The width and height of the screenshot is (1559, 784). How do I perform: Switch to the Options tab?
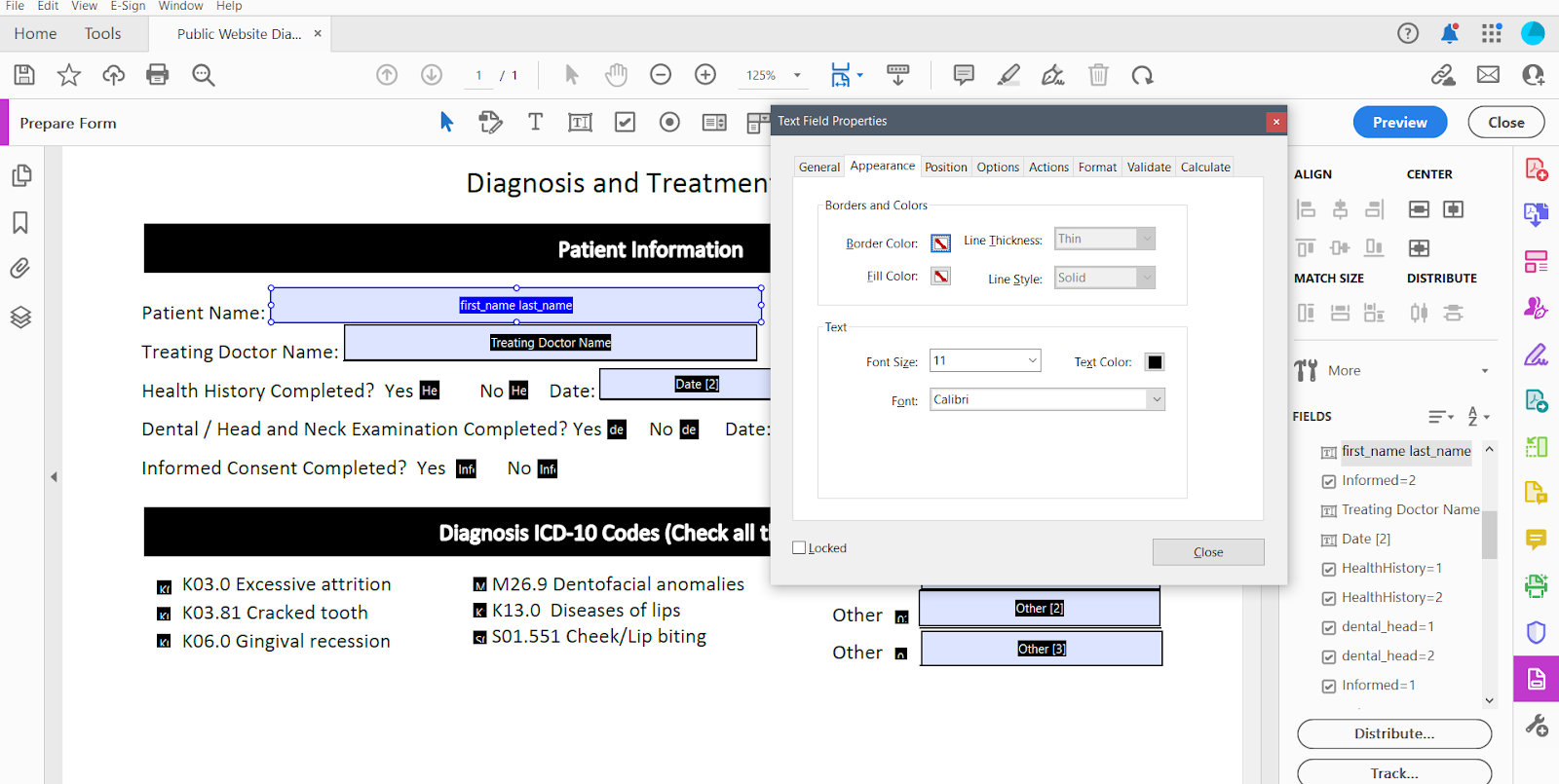pos(998,168)
